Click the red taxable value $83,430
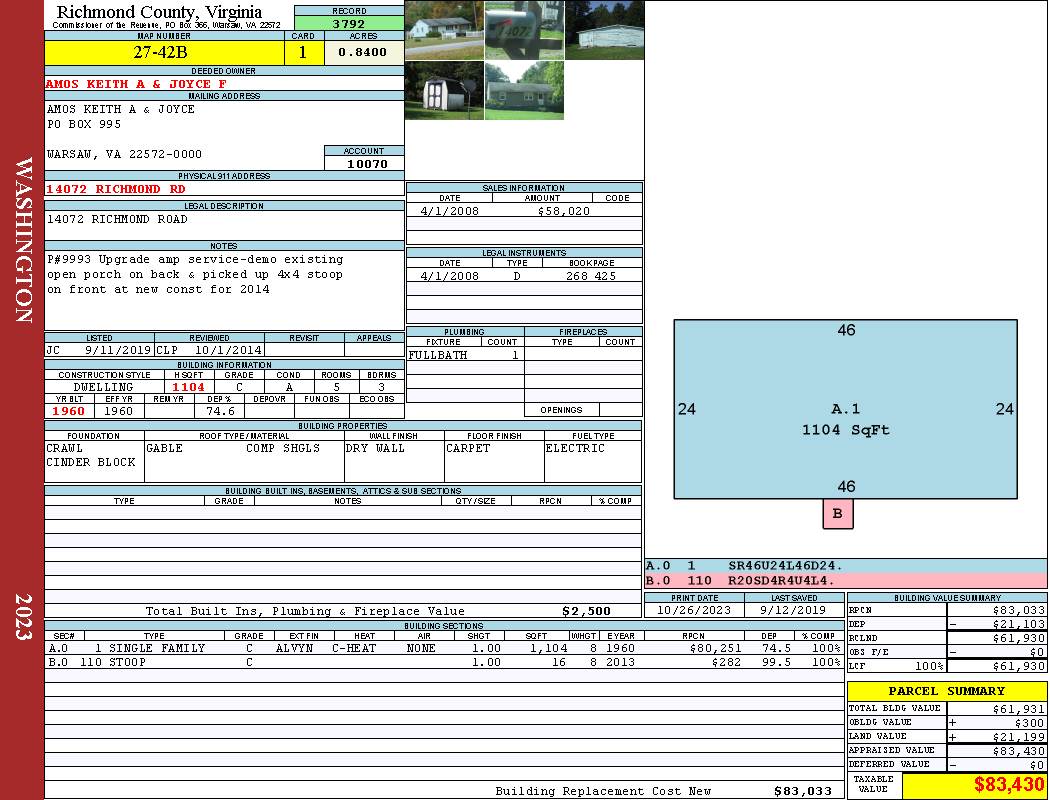Viewport: 1050px width, 800px height. pyautogui.click(x=974, y=786)
